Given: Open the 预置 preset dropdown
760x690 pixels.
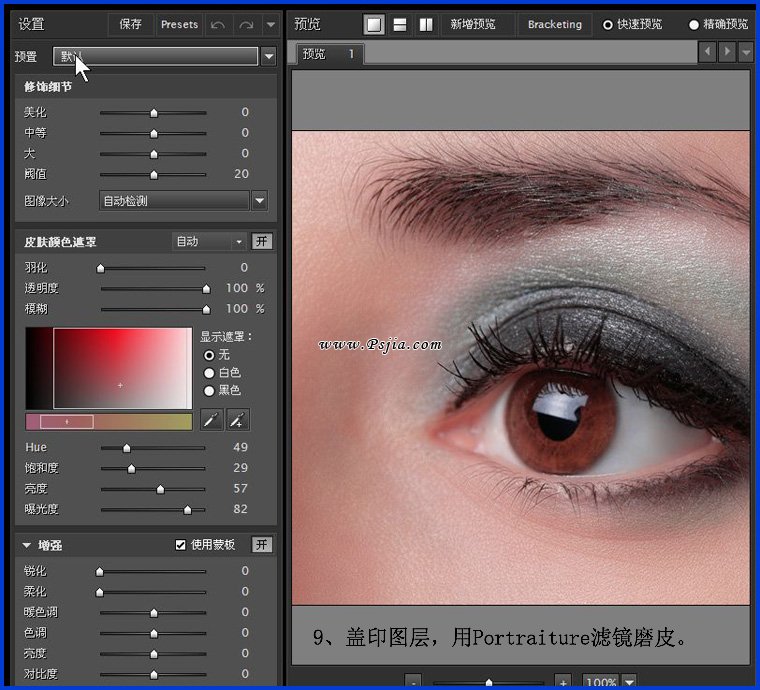Looking at the screenshot, I should (x=268, y=57).
